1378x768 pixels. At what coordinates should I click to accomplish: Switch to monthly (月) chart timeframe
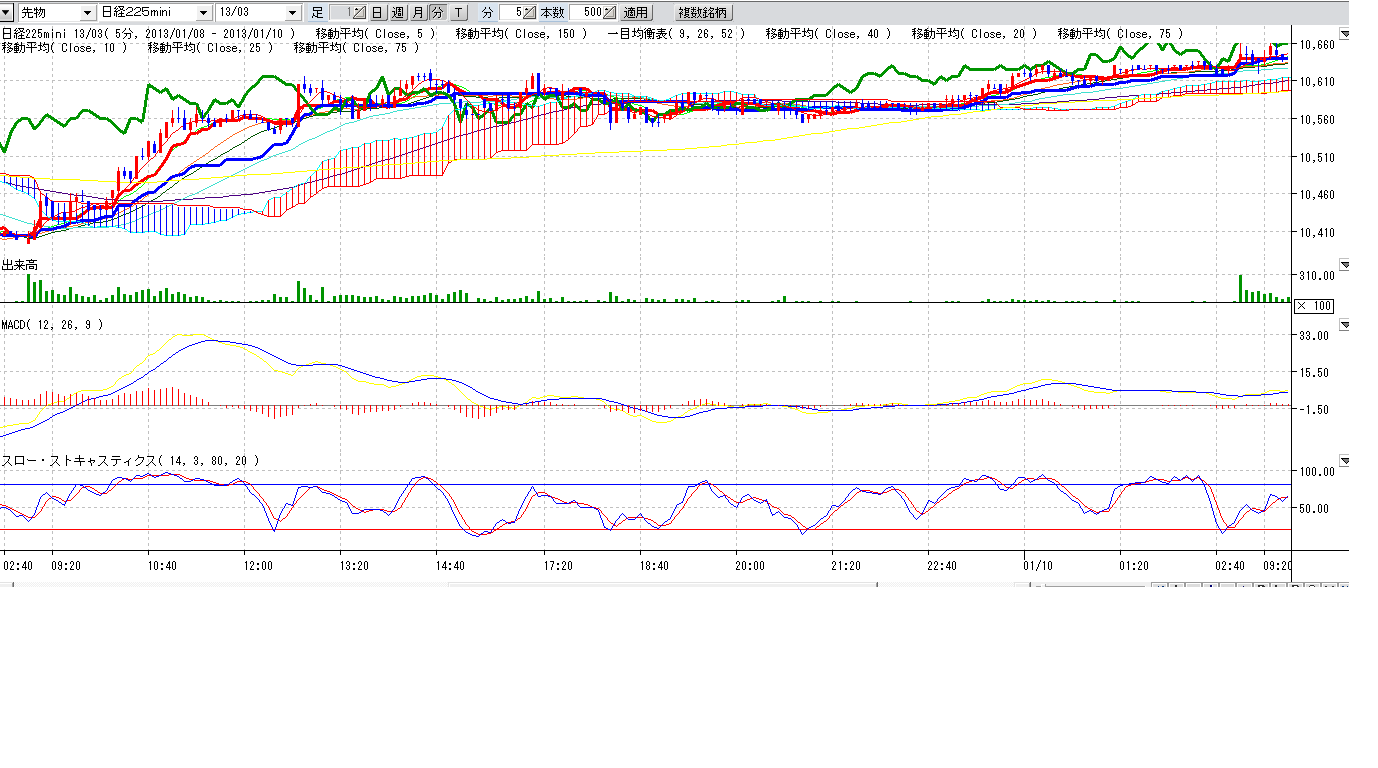(x=418, y=12)
